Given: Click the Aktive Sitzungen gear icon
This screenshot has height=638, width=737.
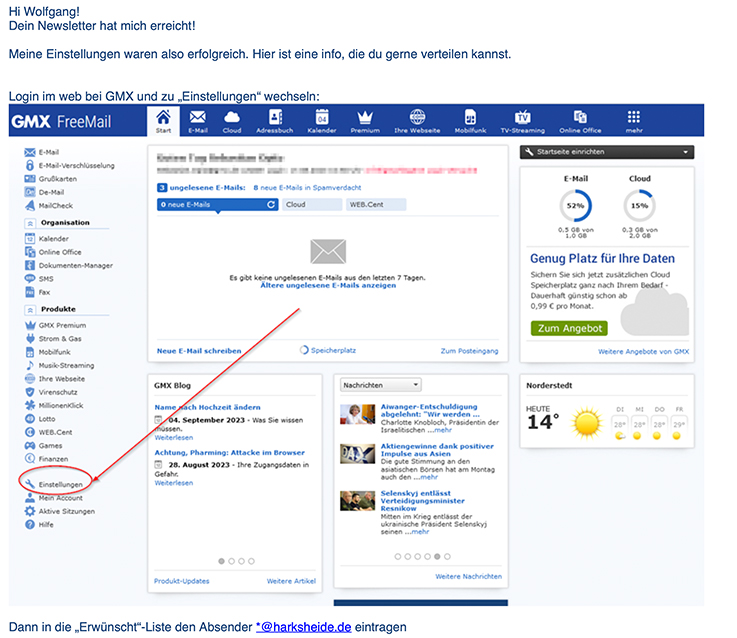Looking at the screenshot, I should 30,511.
